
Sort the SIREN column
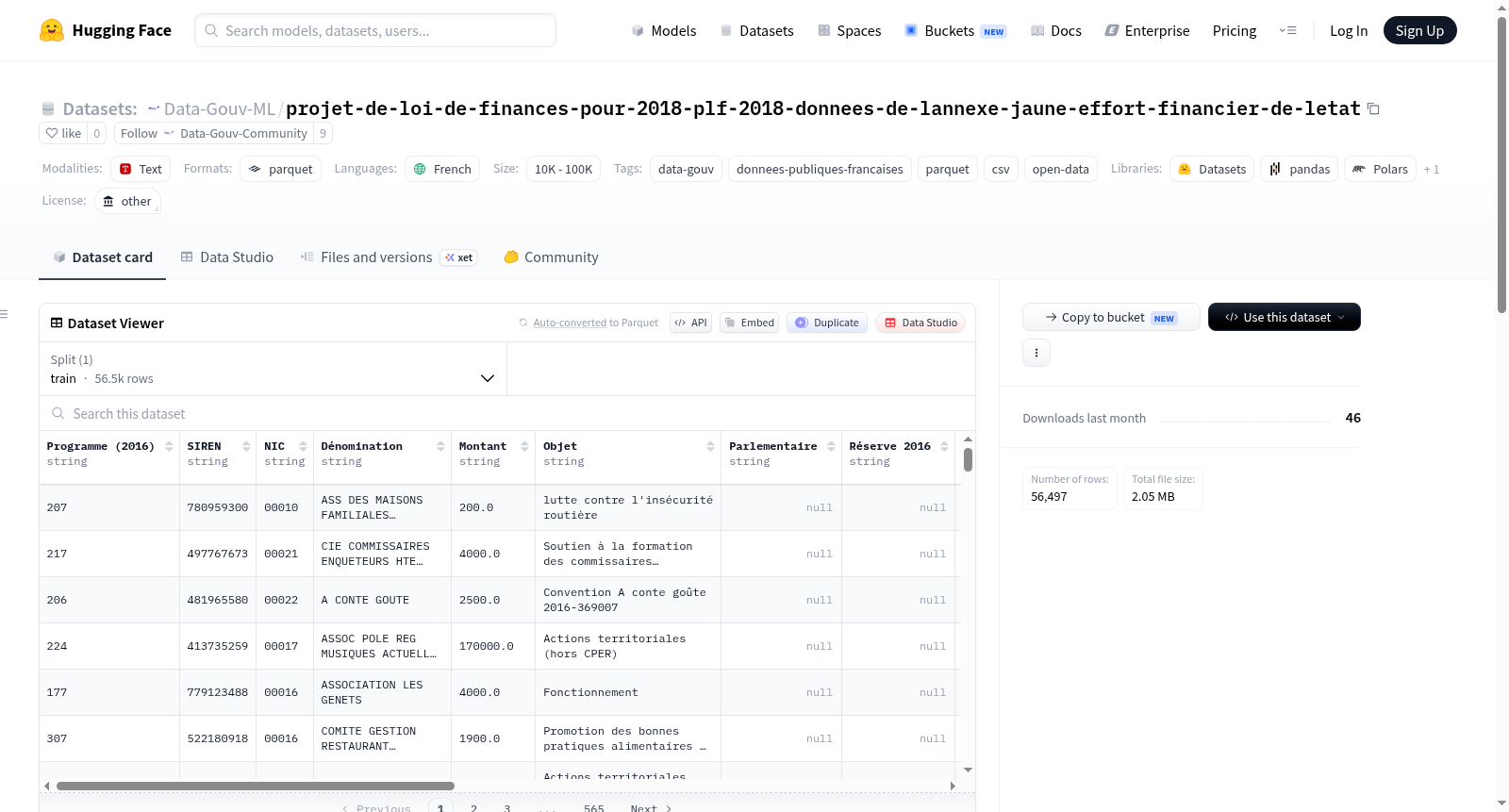coord(246,446)
